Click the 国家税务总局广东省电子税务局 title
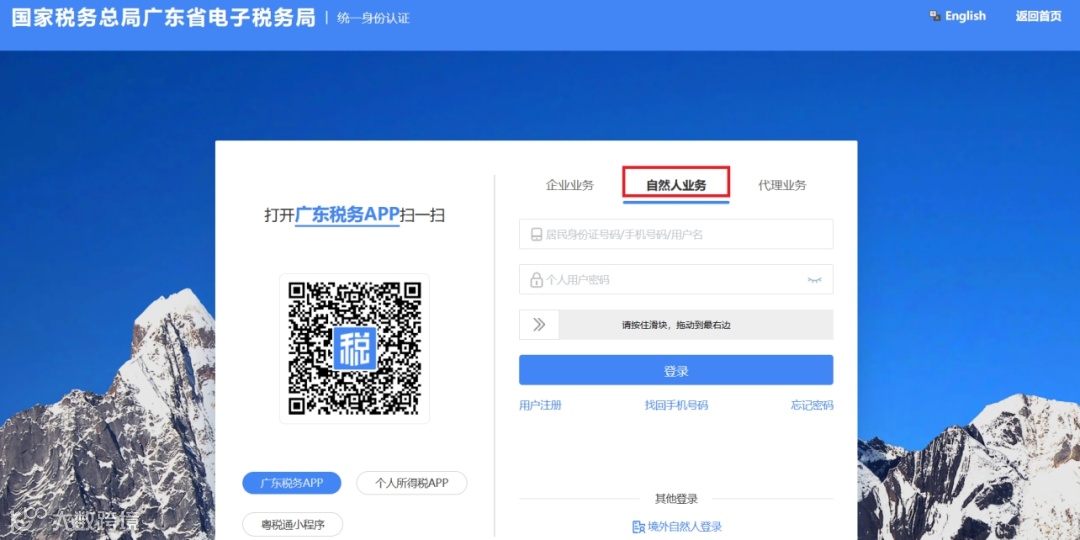 pyautogui.click(x=164, y=18)
